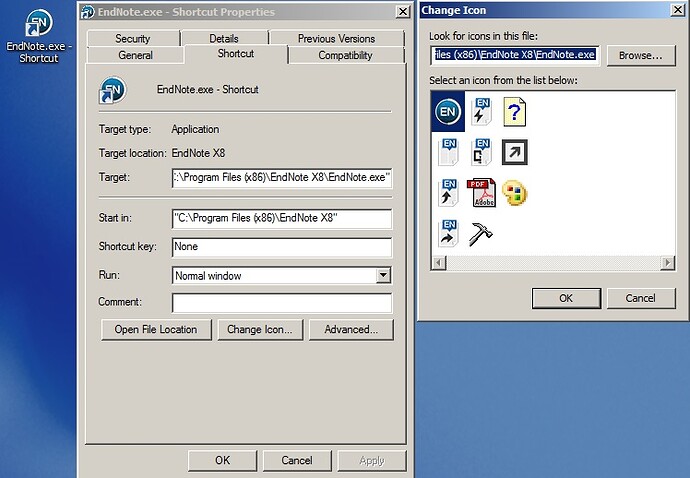Image resolution: width=690 pixels, height=478 pixels.
Task: Switch to the Details tab
Action: (x=224, y=39)
